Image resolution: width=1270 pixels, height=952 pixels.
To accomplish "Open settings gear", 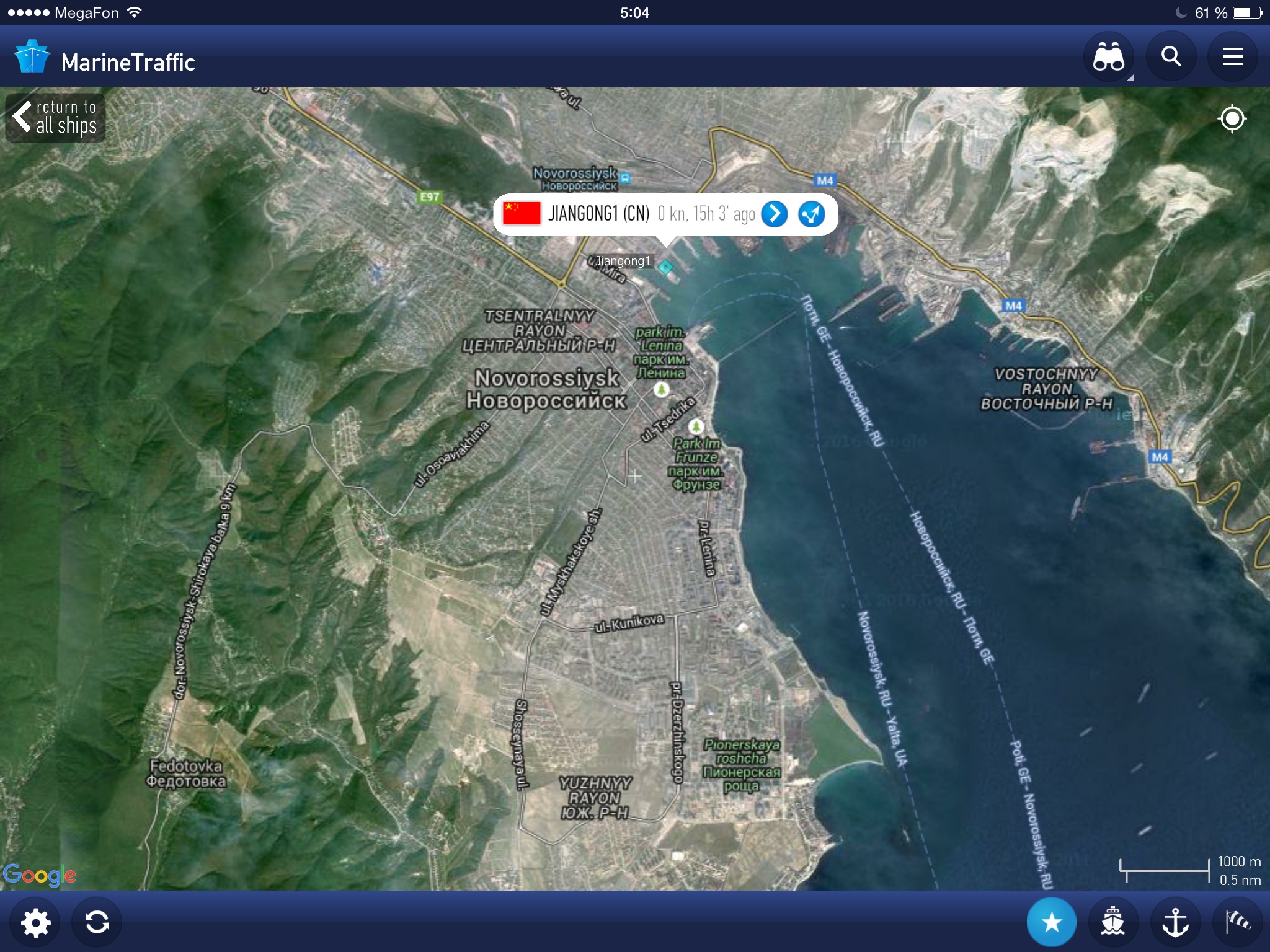I will 36,923.
